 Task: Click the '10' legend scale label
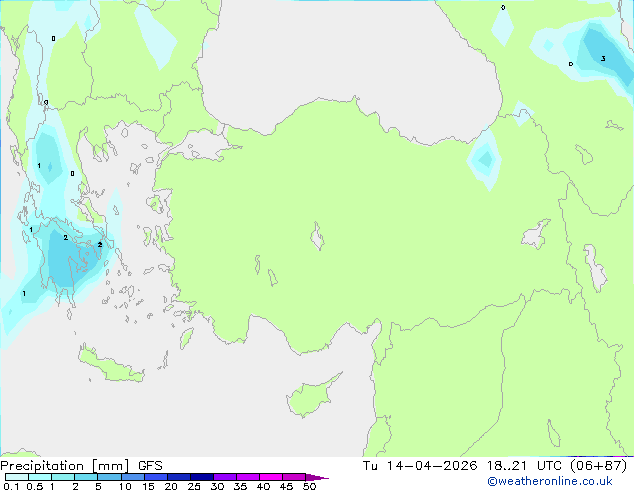click(x=125, y=486)
